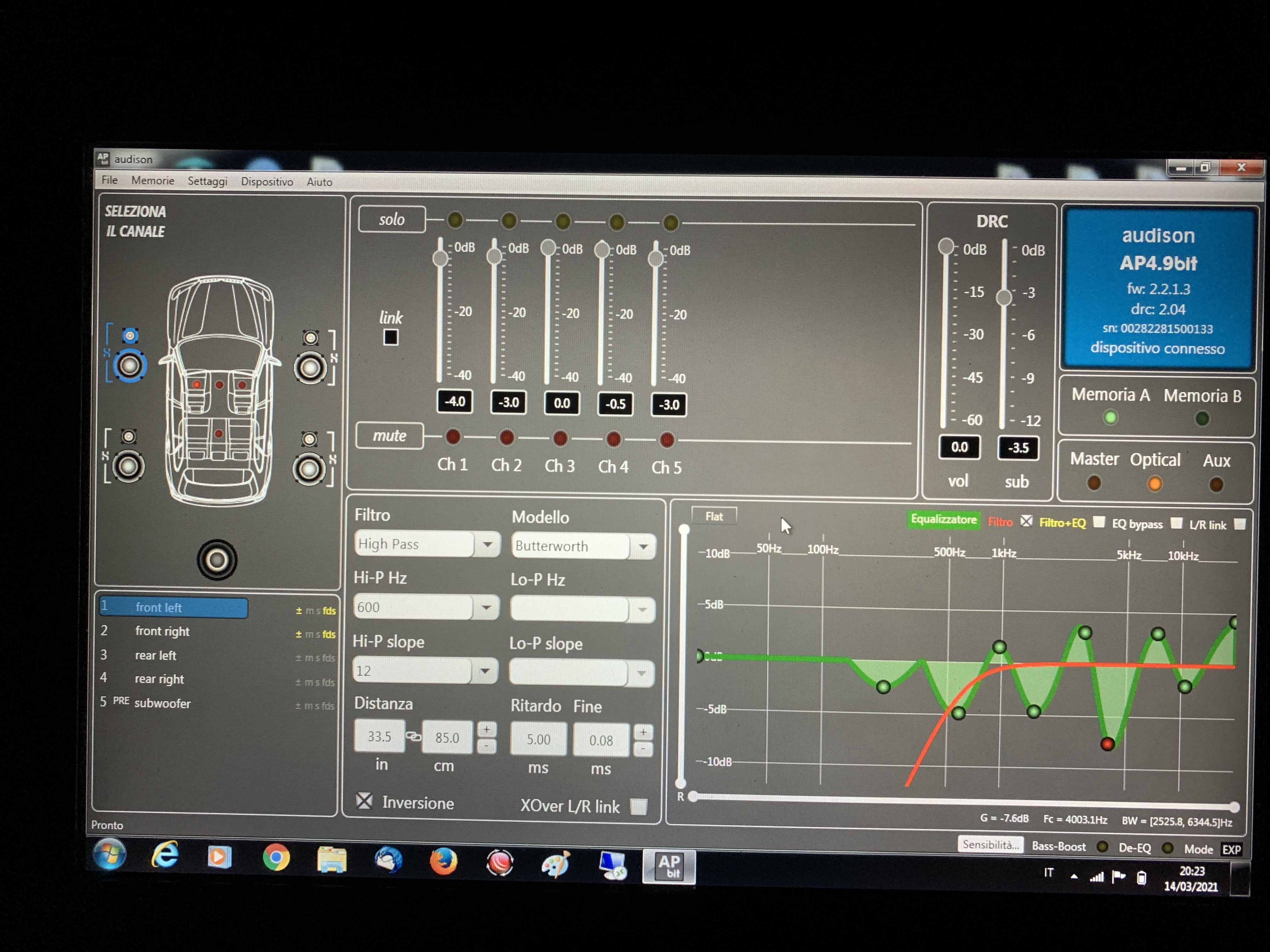This screenshot has height=952, width=1270.
Task: Open Windows Explorer folder in taskbar
Action: [332, 860]
